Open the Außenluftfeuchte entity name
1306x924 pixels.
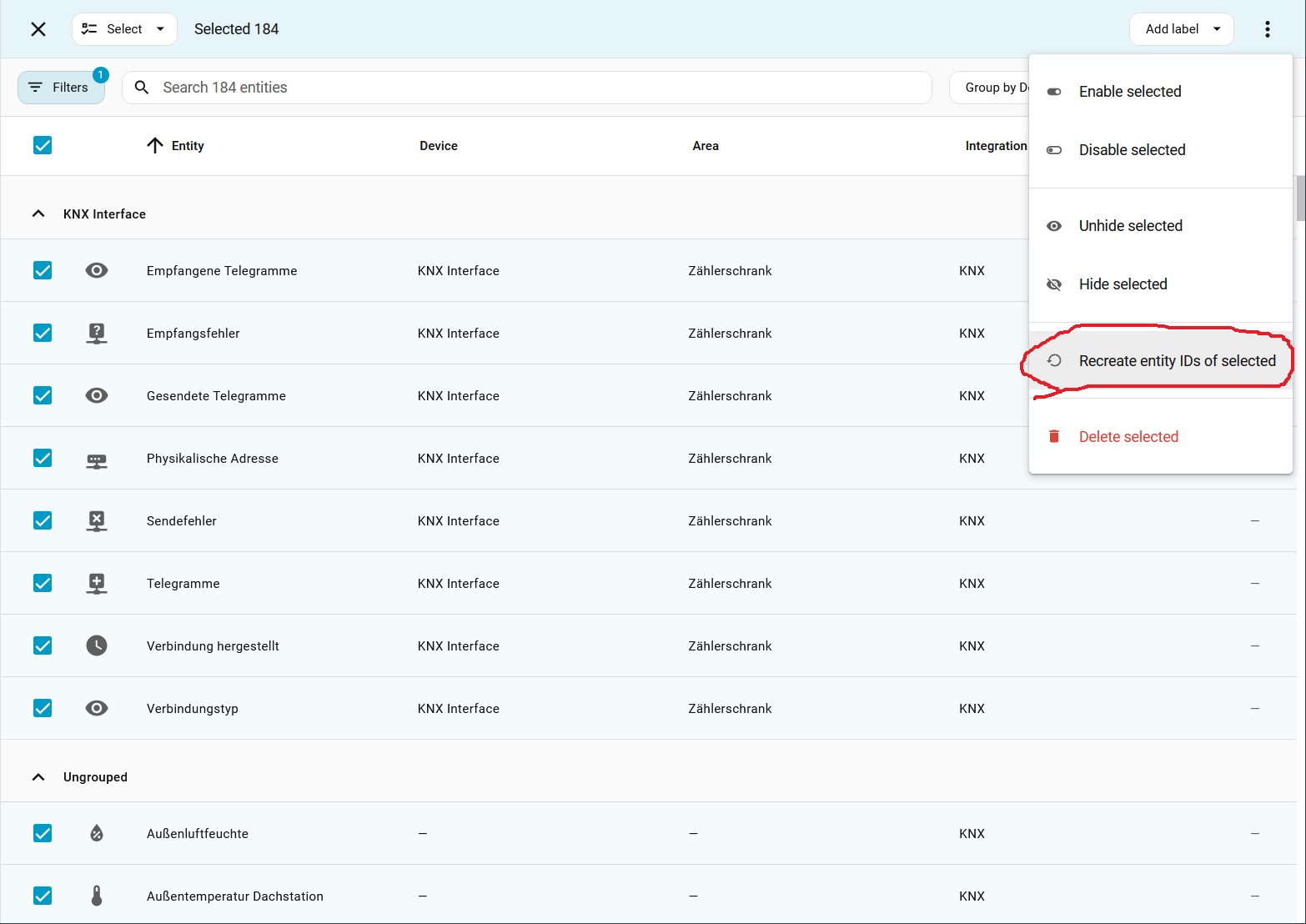pyautogui.click(x=198, y=834)
